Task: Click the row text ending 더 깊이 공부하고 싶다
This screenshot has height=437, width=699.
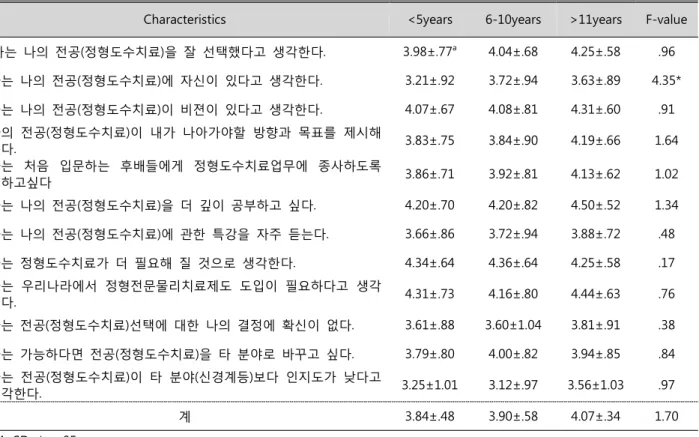Action: 158,206
